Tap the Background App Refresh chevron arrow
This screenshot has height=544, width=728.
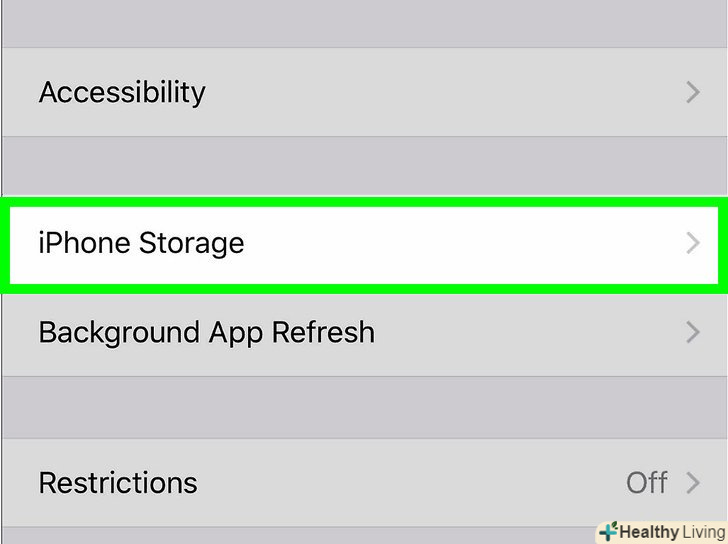click(x=692, y=332)
